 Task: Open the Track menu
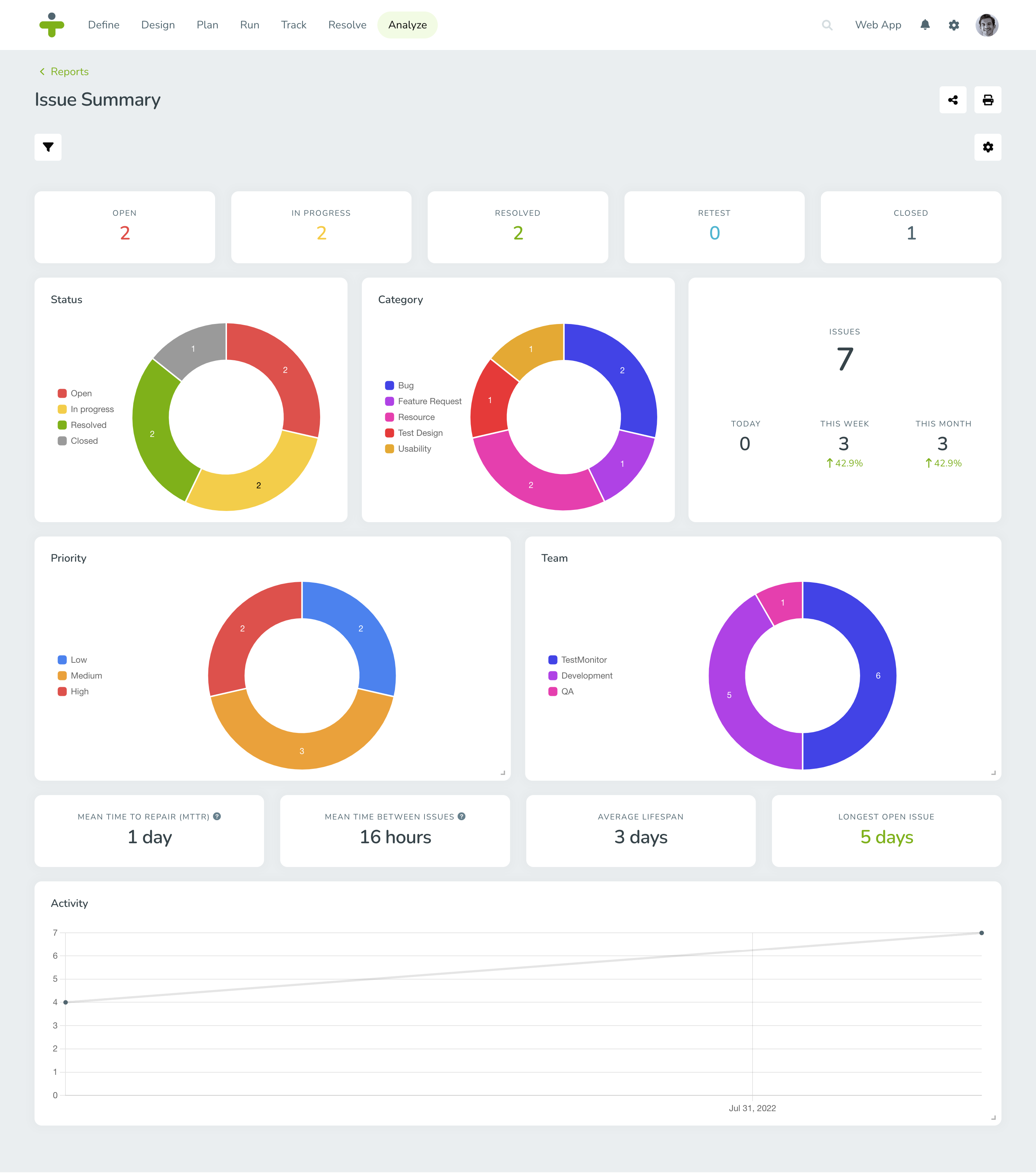(294, 25)
